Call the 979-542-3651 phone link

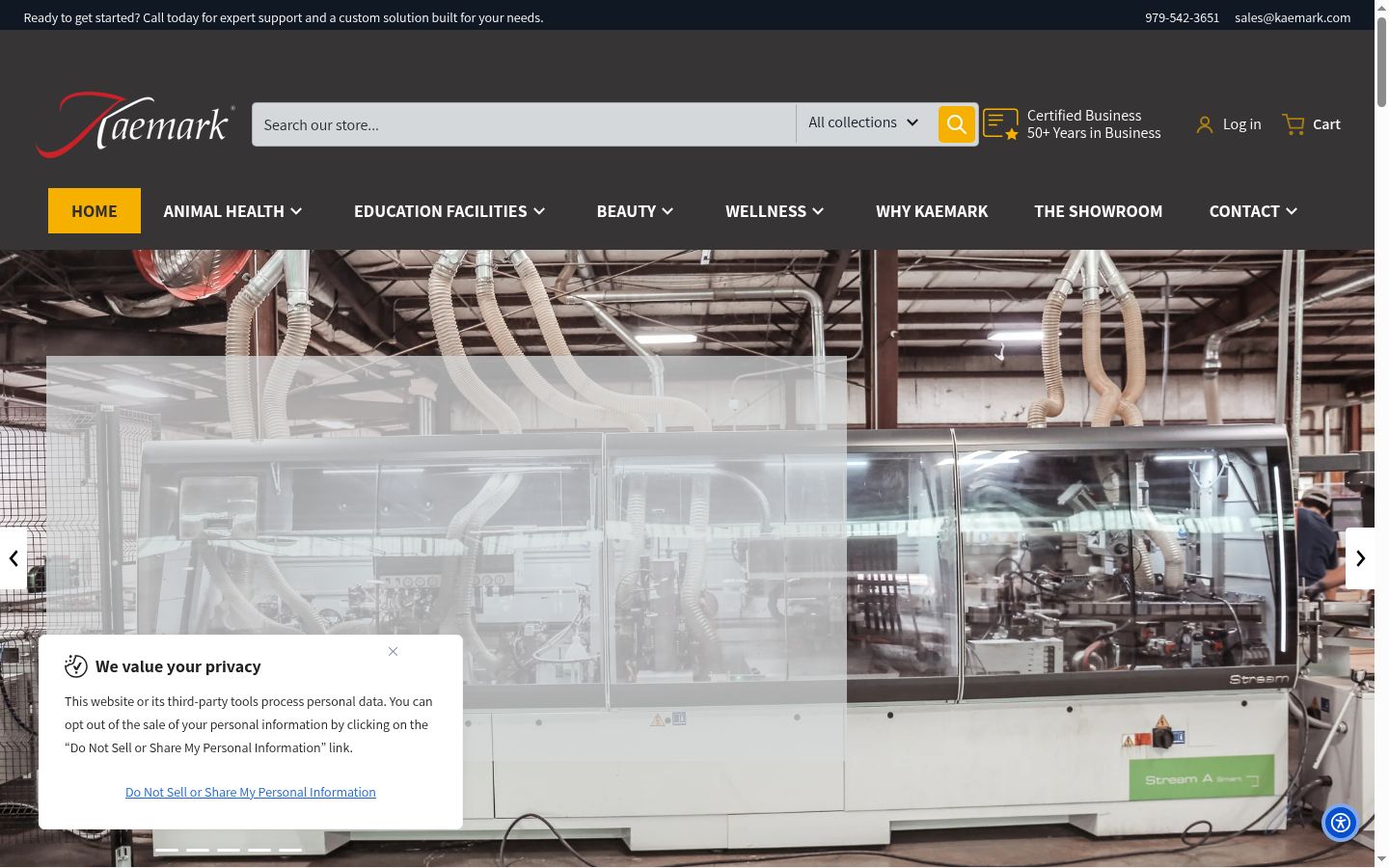coord(1182,17)
